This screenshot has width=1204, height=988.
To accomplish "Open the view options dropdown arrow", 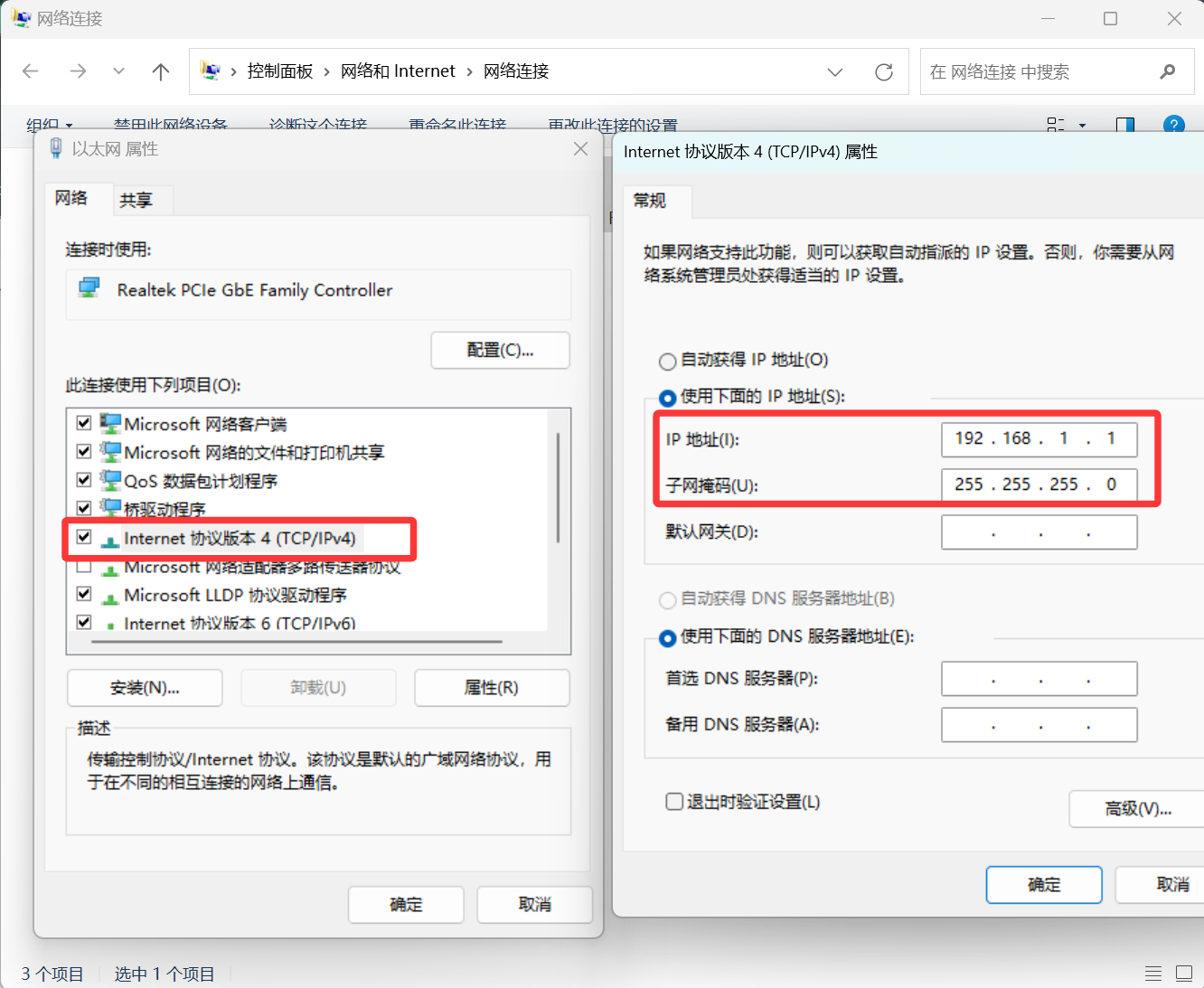I will [1082, 125].
